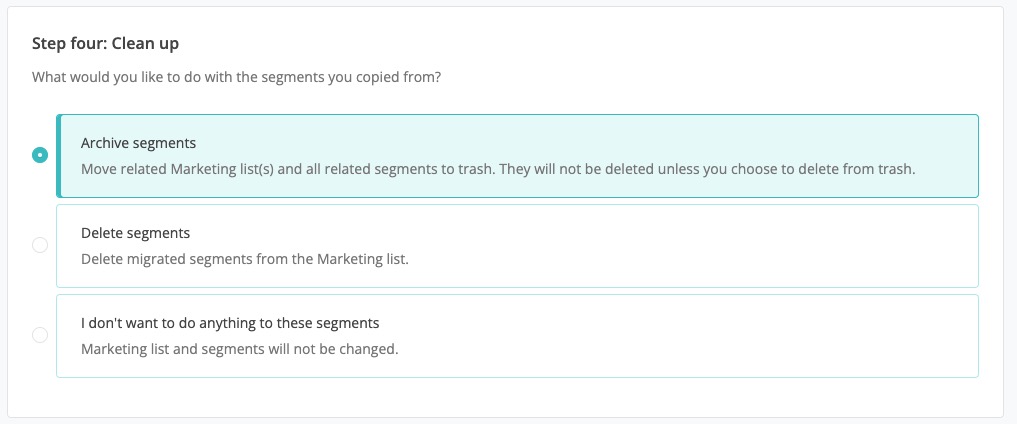
Task: Click the "Step four: Clean up" heading
Action: [106, 44]
